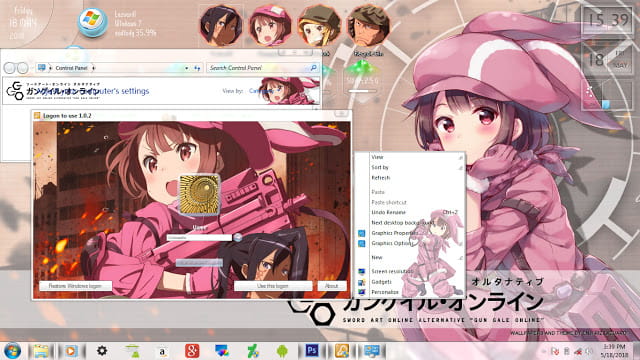This screenshot has height=360, width=640.
Task: Click the colorful paint-style taskbar icon
Action: click(x=222, y=351)
